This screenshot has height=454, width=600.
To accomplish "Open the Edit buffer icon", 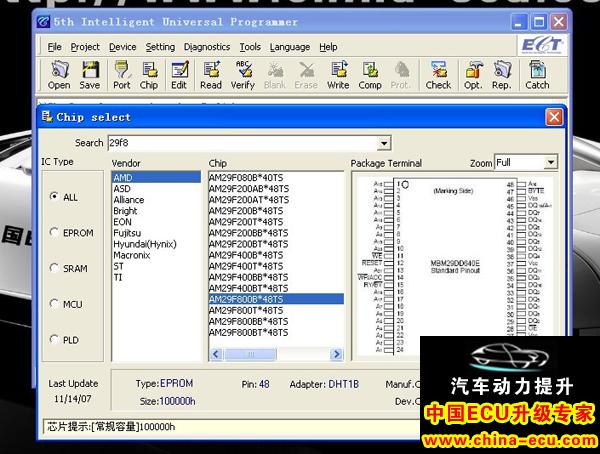I will tap(179, 75).
